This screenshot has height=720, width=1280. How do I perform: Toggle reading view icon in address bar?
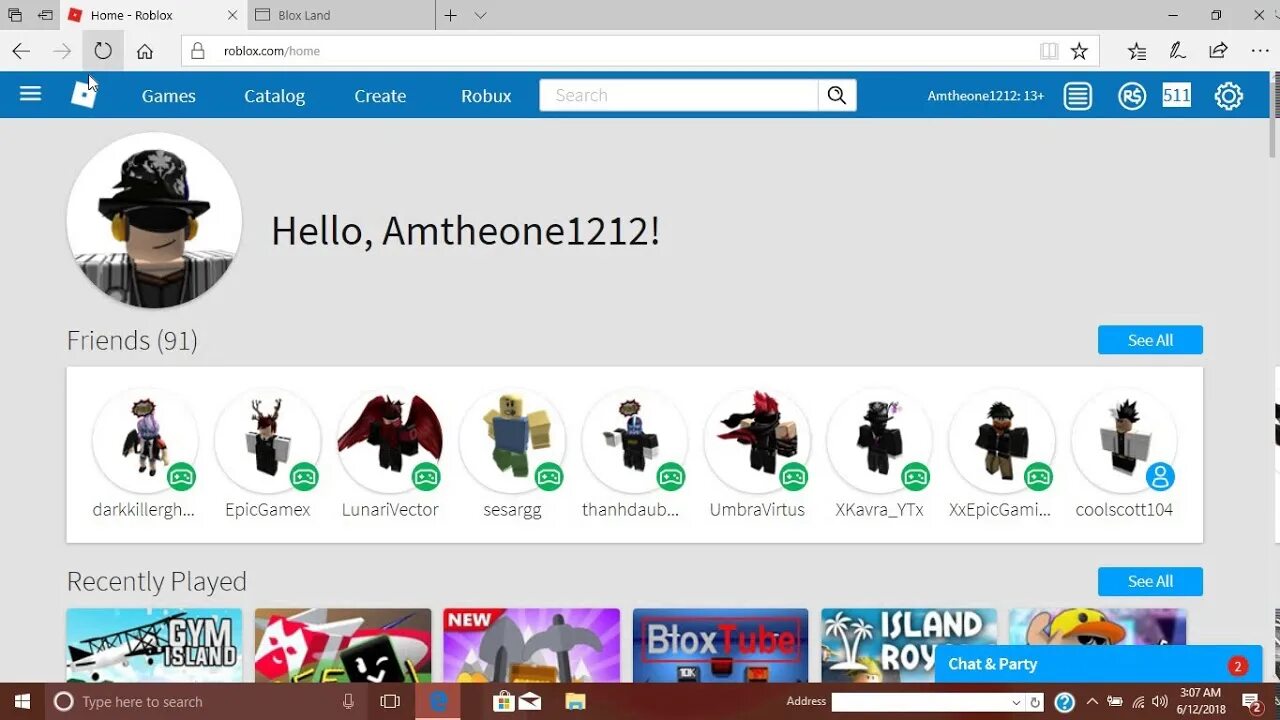pos(1048,51)
